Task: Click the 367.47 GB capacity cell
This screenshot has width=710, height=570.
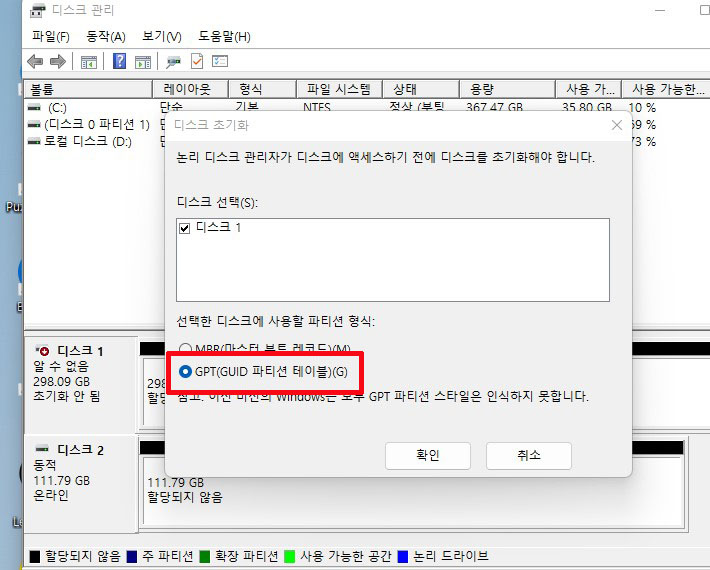Action: pos(494,108)
